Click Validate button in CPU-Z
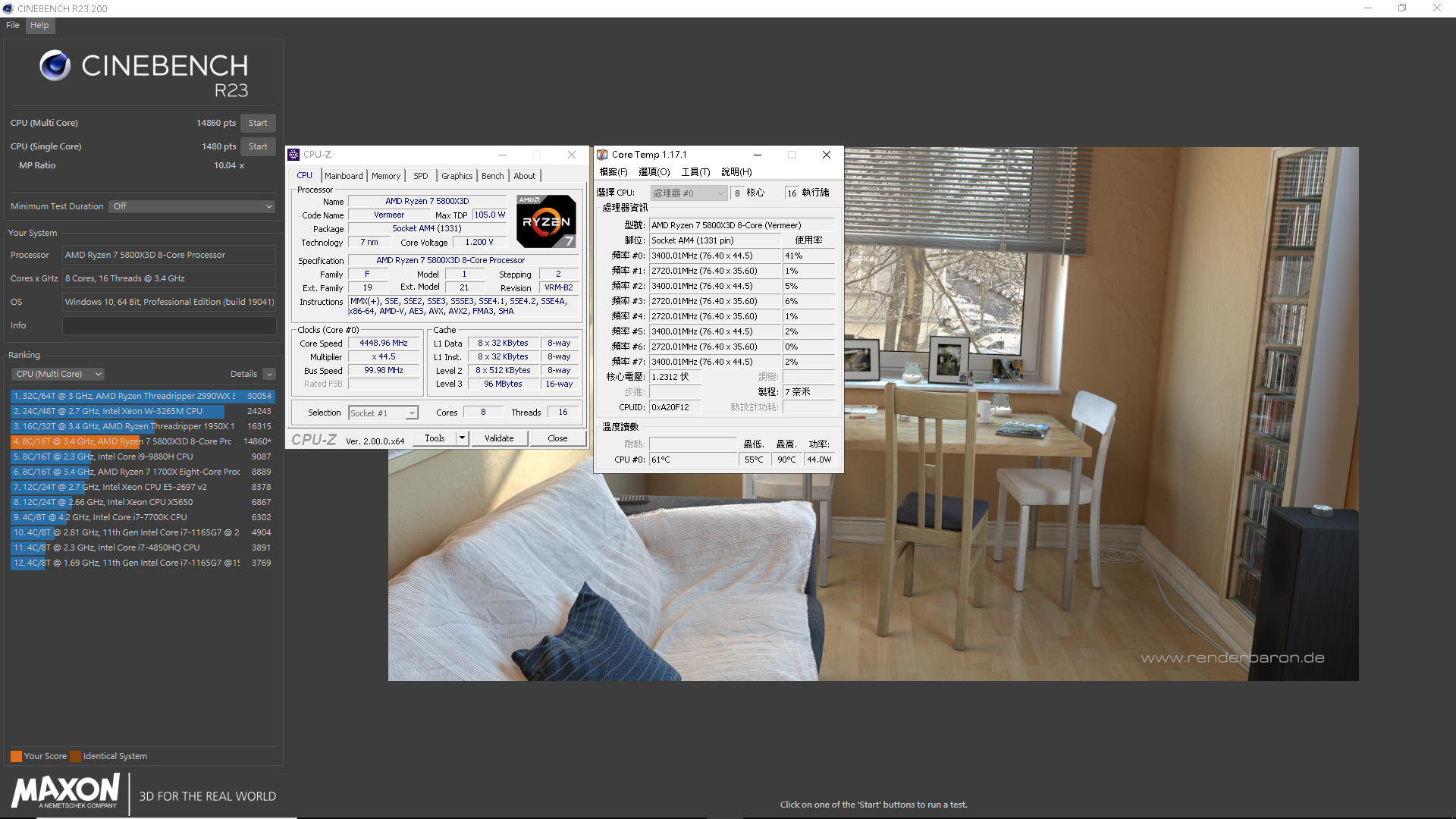 pyautogui.click(x=498, y=438)
